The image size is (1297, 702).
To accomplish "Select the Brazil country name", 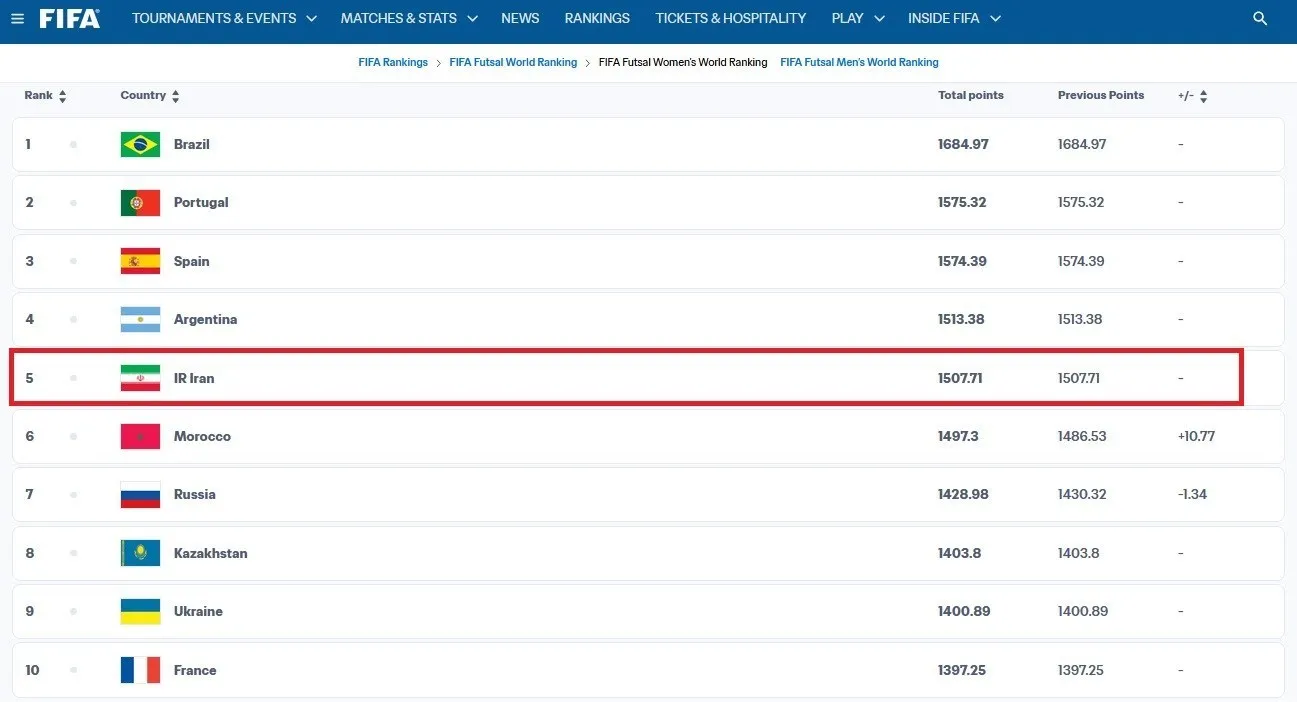I will pyautogui.click(x=192, y=144).
